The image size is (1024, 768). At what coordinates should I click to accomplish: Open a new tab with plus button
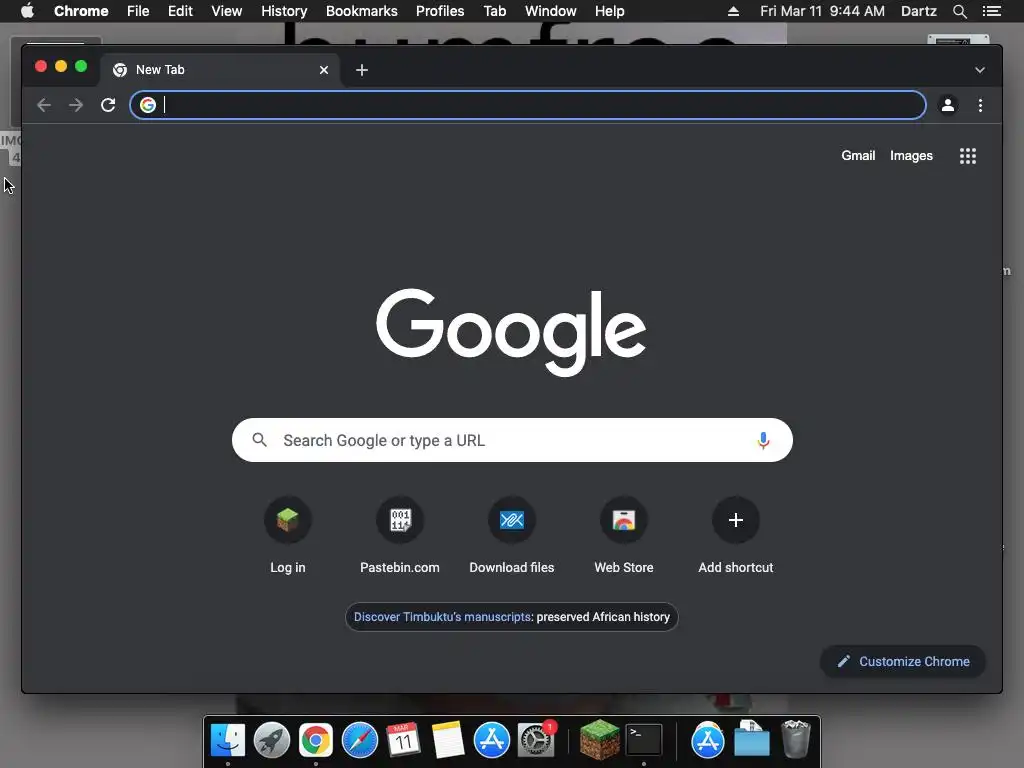click(362, 70)
